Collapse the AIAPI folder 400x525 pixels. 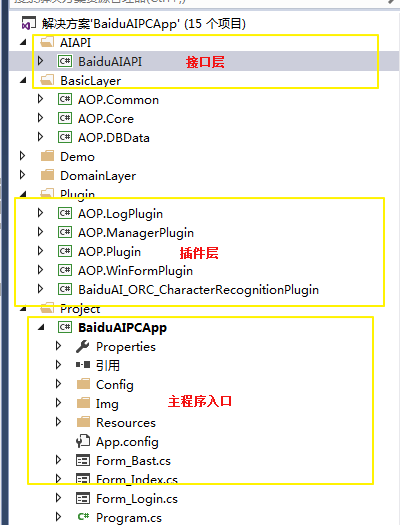click(x=23, y=43)
